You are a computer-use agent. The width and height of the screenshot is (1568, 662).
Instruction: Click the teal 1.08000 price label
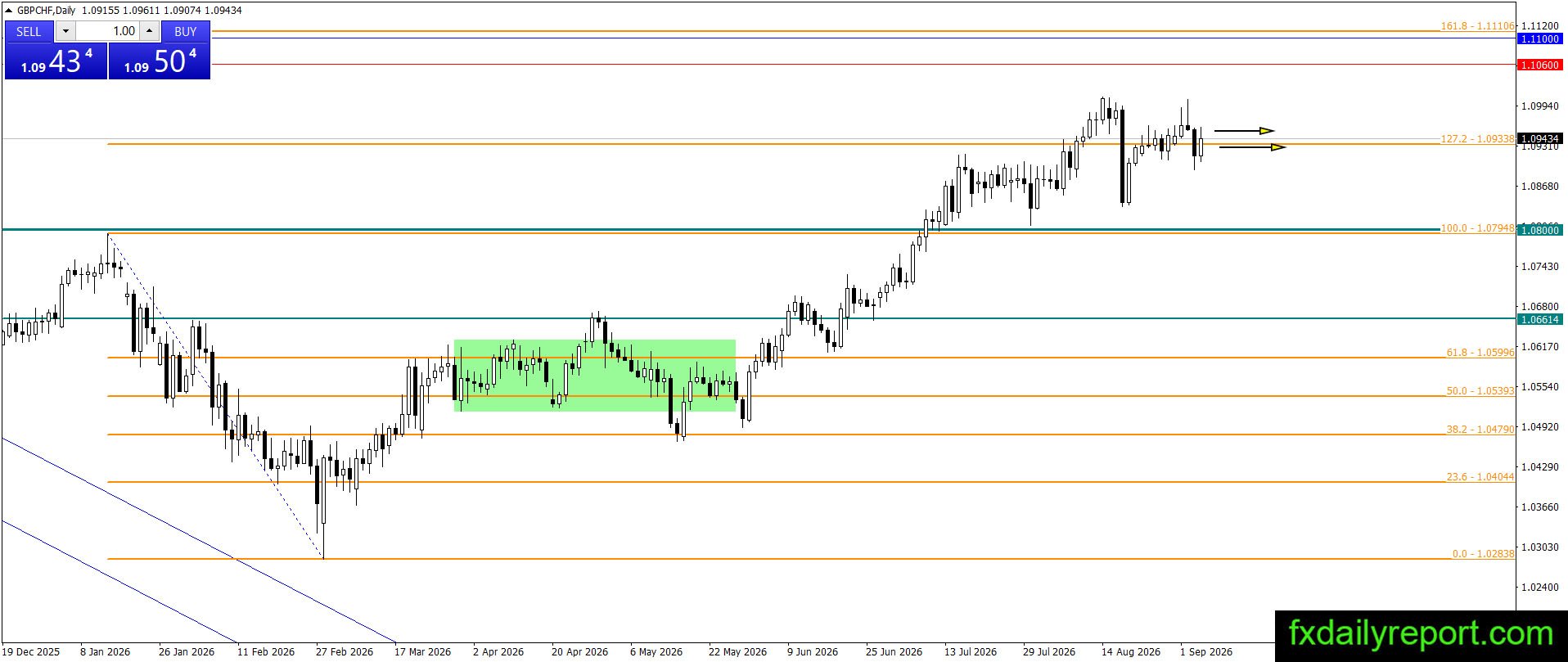1539,231
